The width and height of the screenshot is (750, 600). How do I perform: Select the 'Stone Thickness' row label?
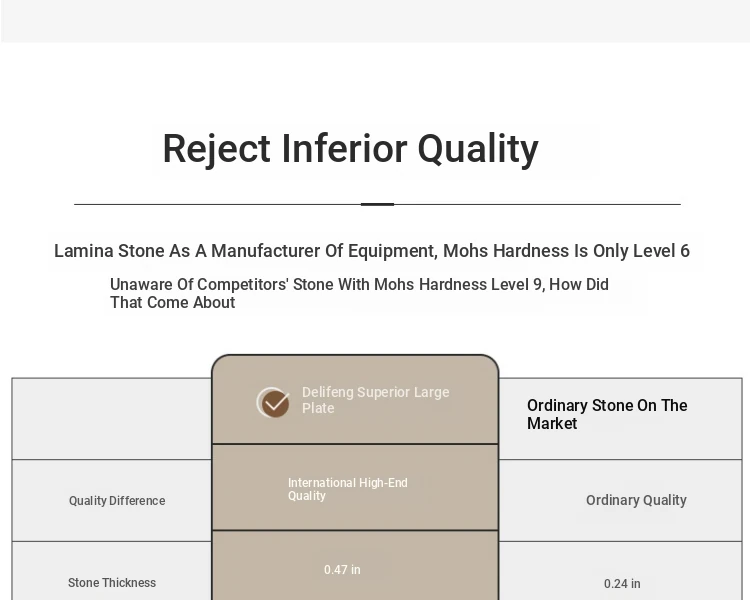click(112, 583)
